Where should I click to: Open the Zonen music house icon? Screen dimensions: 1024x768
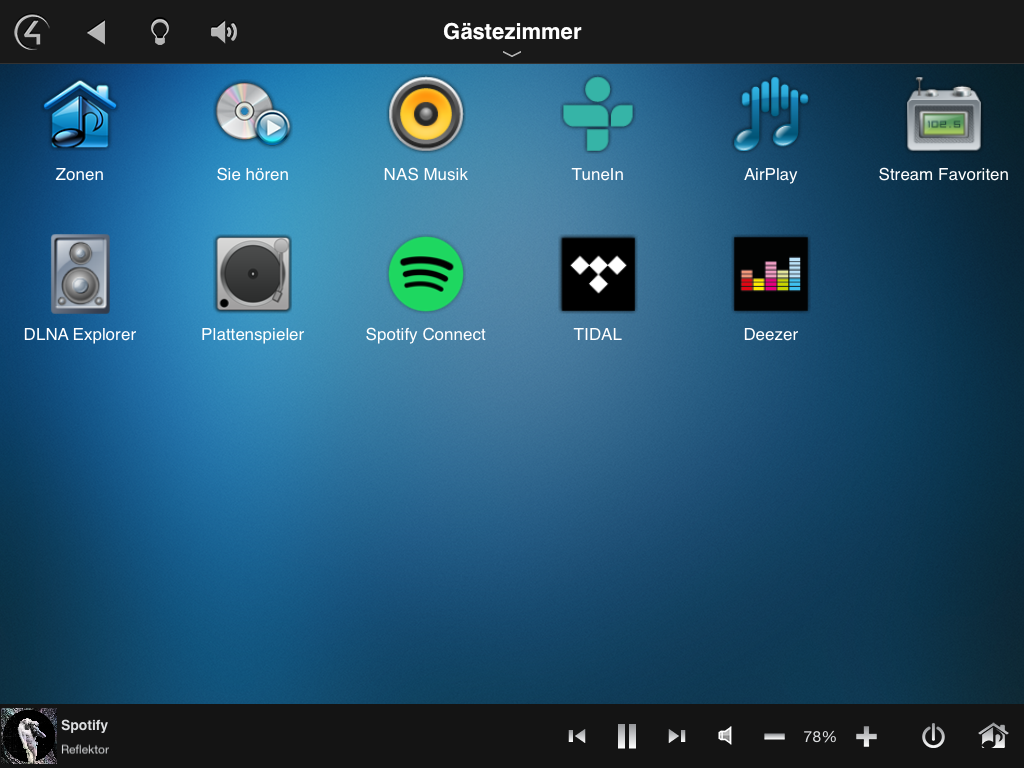[x=80, y=115]
